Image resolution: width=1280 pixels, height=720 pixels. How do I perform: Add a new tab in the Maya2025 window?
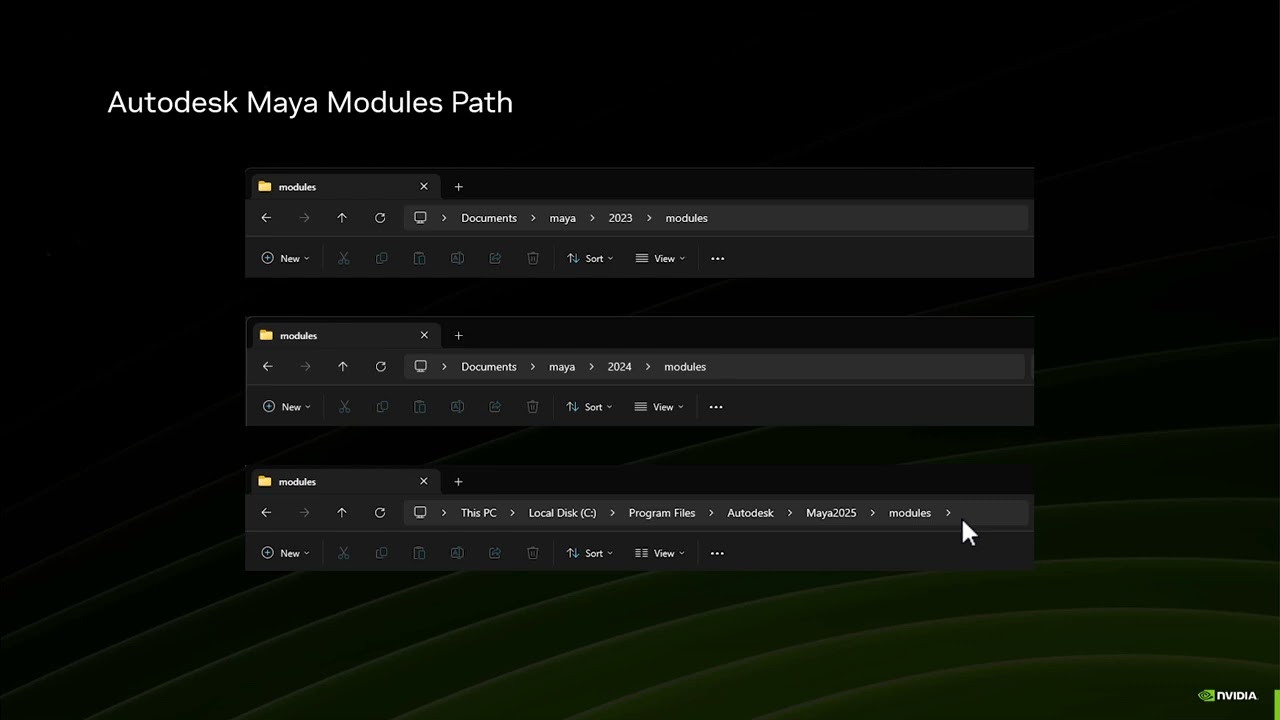tap(458, 481)
